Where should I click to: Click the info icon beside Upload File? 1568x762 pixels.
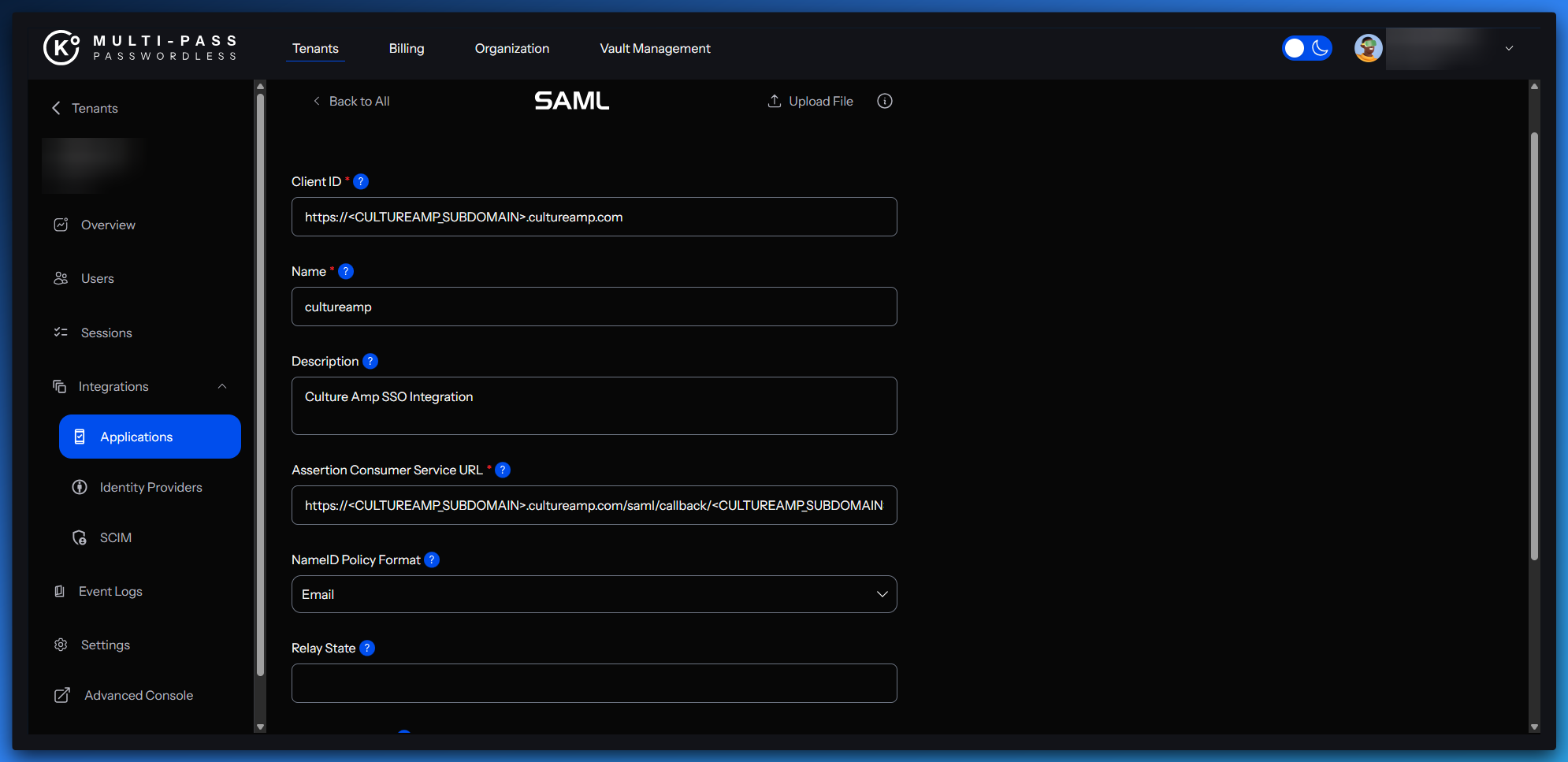tap(884, 101)
